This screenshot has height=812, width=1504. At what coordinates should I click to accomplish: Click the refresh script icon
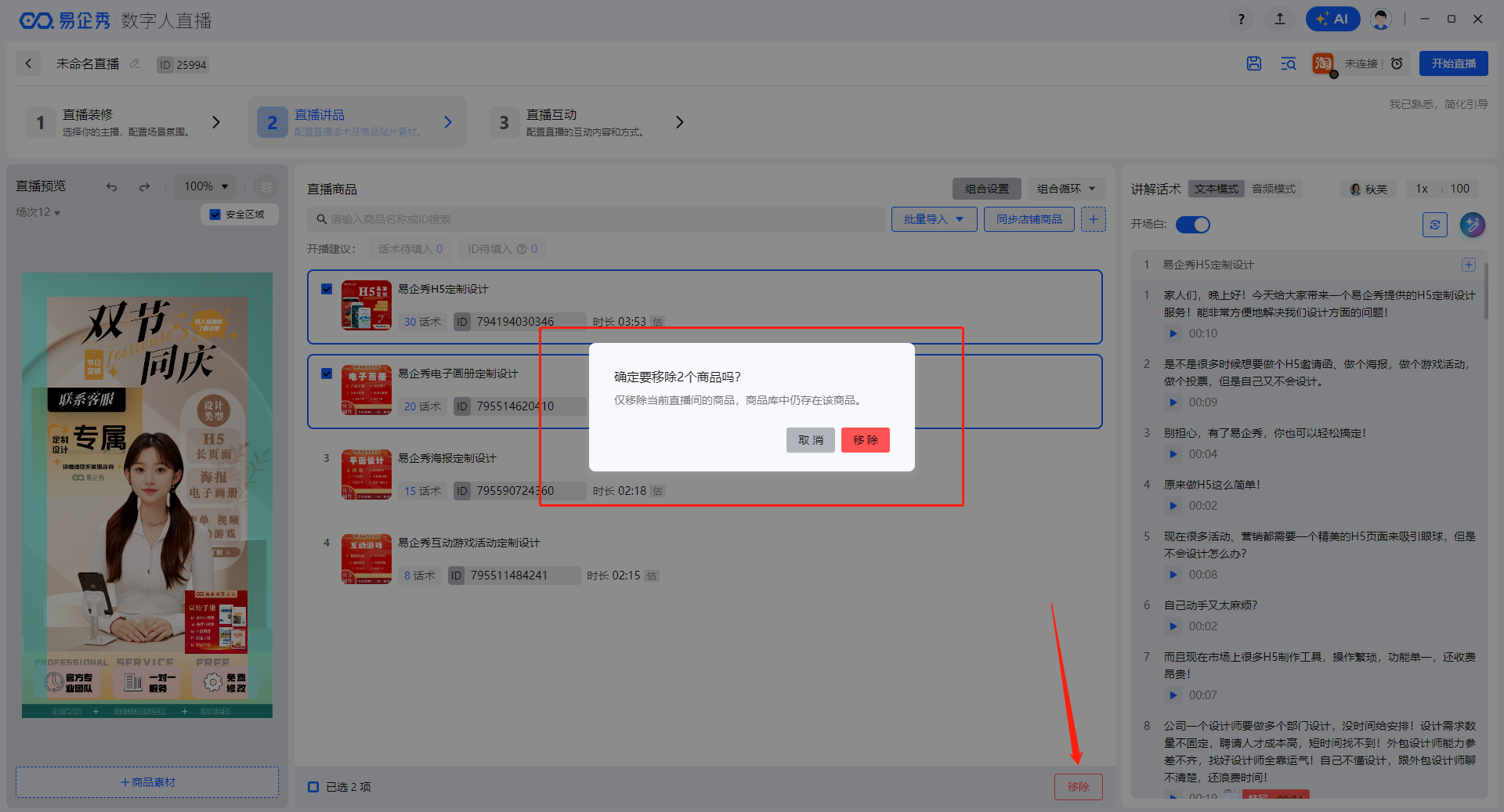point(1434,225)
